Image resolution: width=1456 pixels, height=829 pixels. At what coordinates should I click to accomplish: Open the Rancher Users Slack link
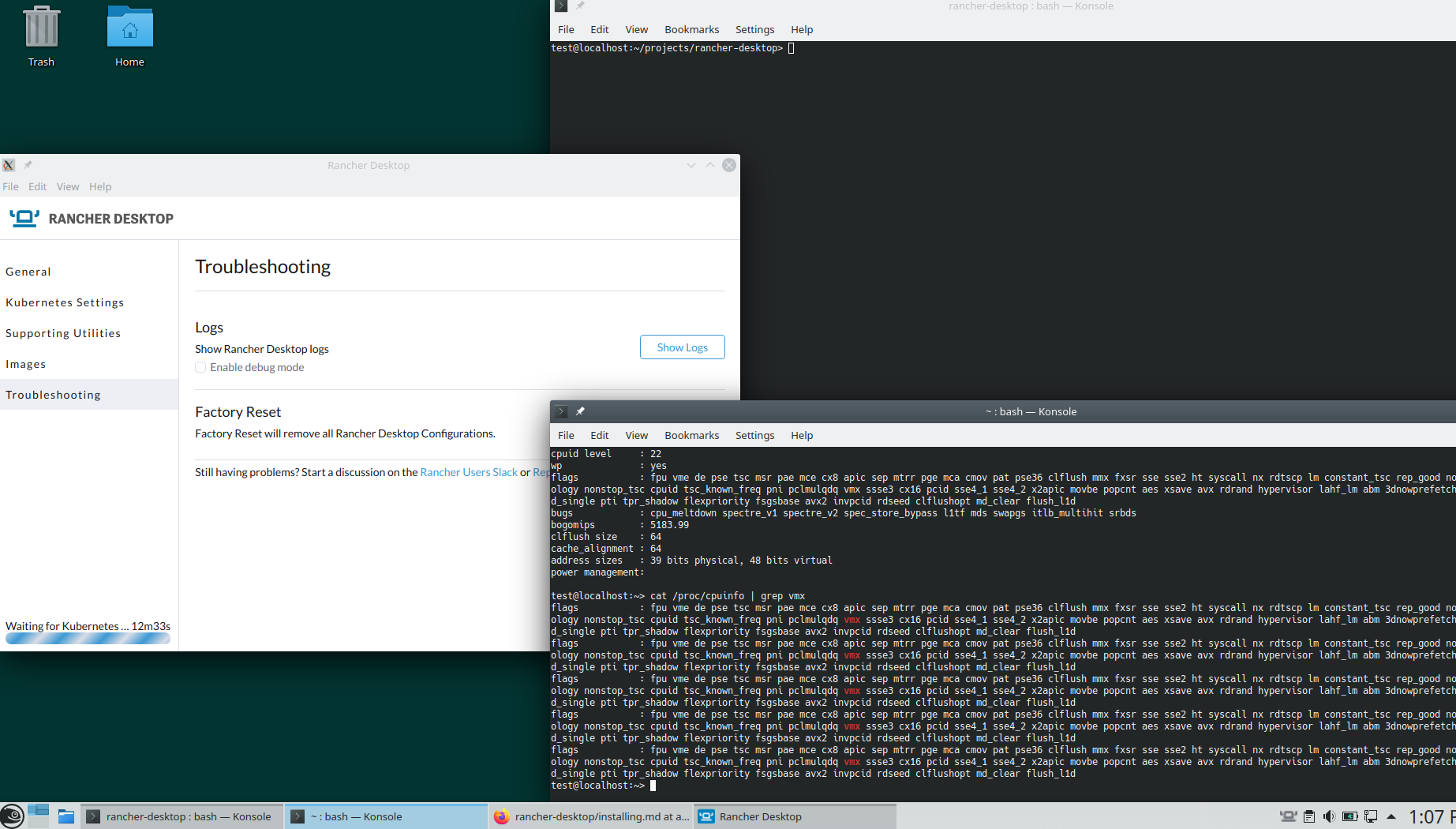pyautogui.click(x=469, y=472)
